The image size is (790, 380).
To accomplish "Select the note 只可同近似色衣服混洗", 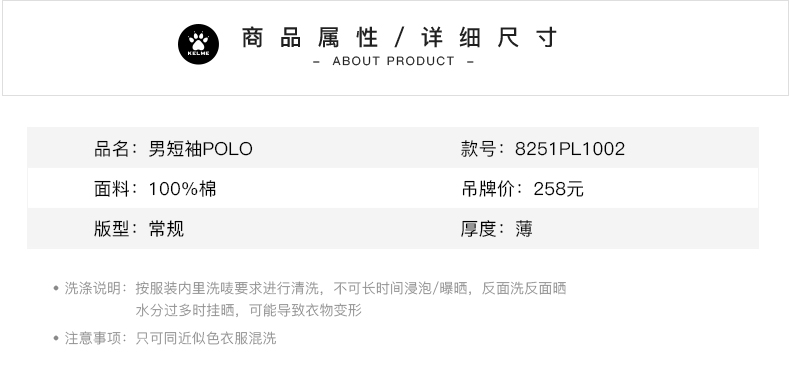I will click(206, 338).
